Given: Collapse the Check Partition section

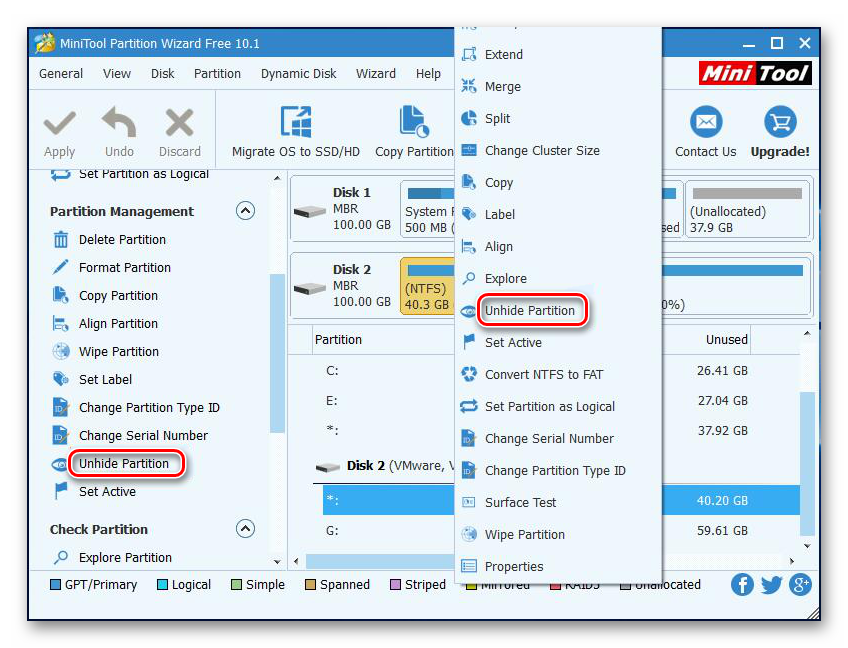Looking at the screenshot, I should click(245, 529).
